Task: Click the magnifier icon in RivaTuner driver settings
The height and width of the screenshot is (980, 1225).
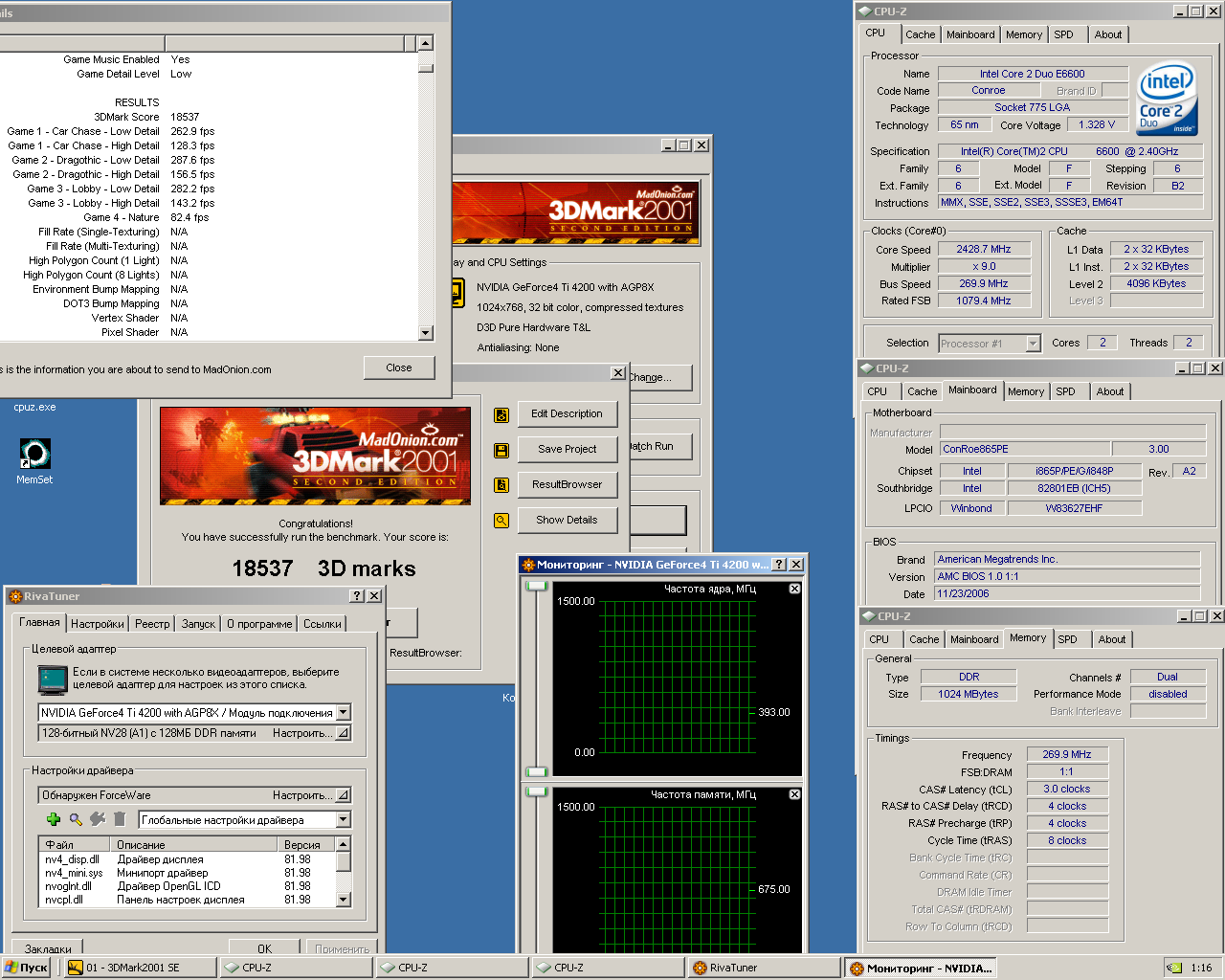Action: [76, 819]
